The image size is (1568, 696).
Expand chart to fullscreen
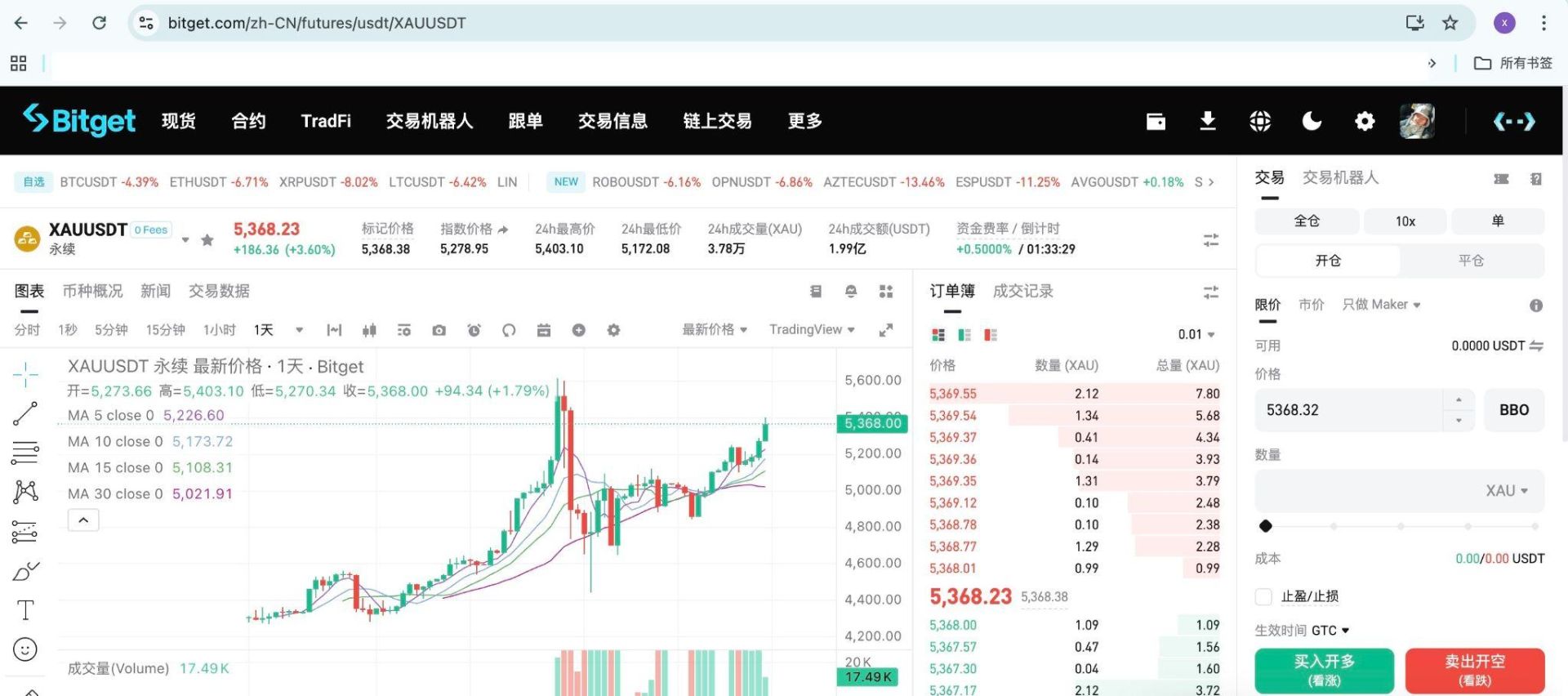pyautogui.click(x=885, y=330)
